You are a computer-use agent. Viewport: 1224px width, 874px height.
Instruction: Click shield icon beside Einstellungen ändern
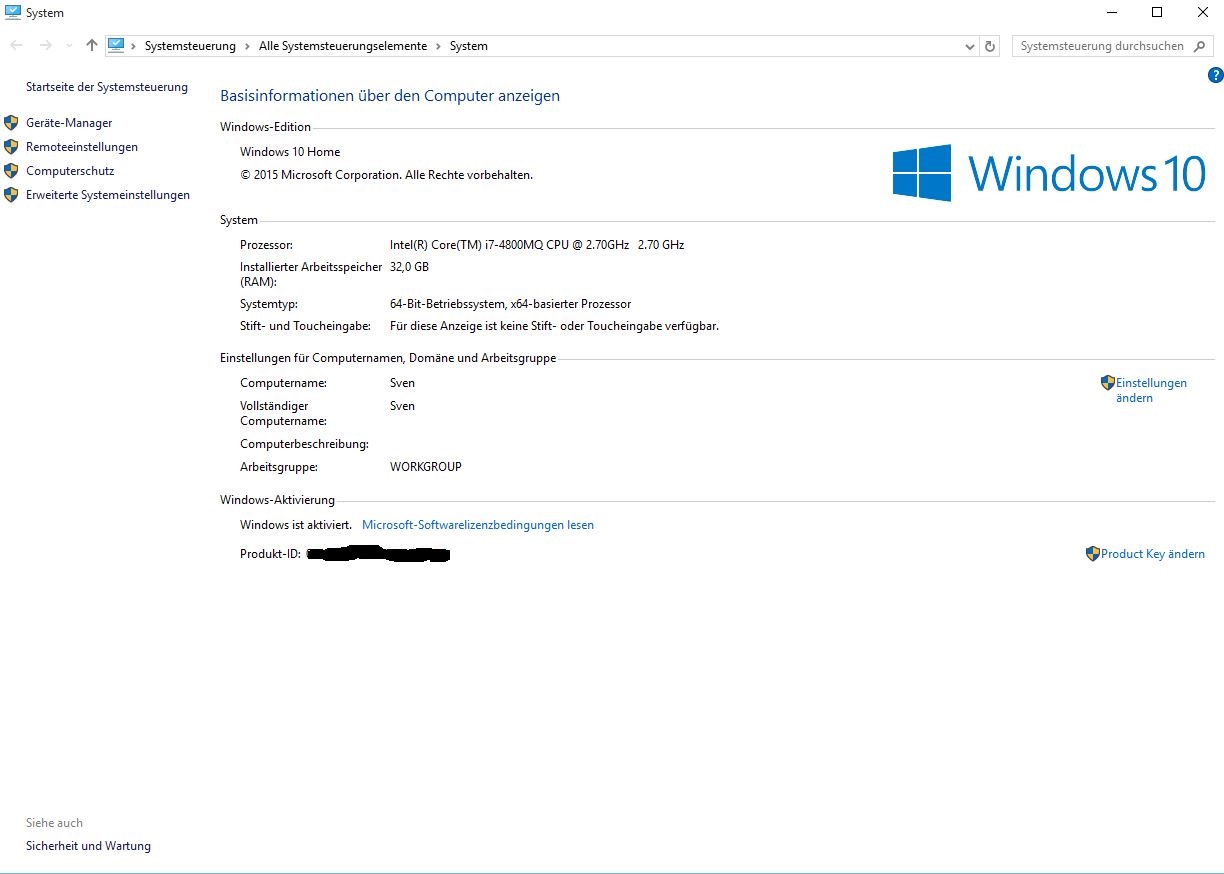point(1107,383)
